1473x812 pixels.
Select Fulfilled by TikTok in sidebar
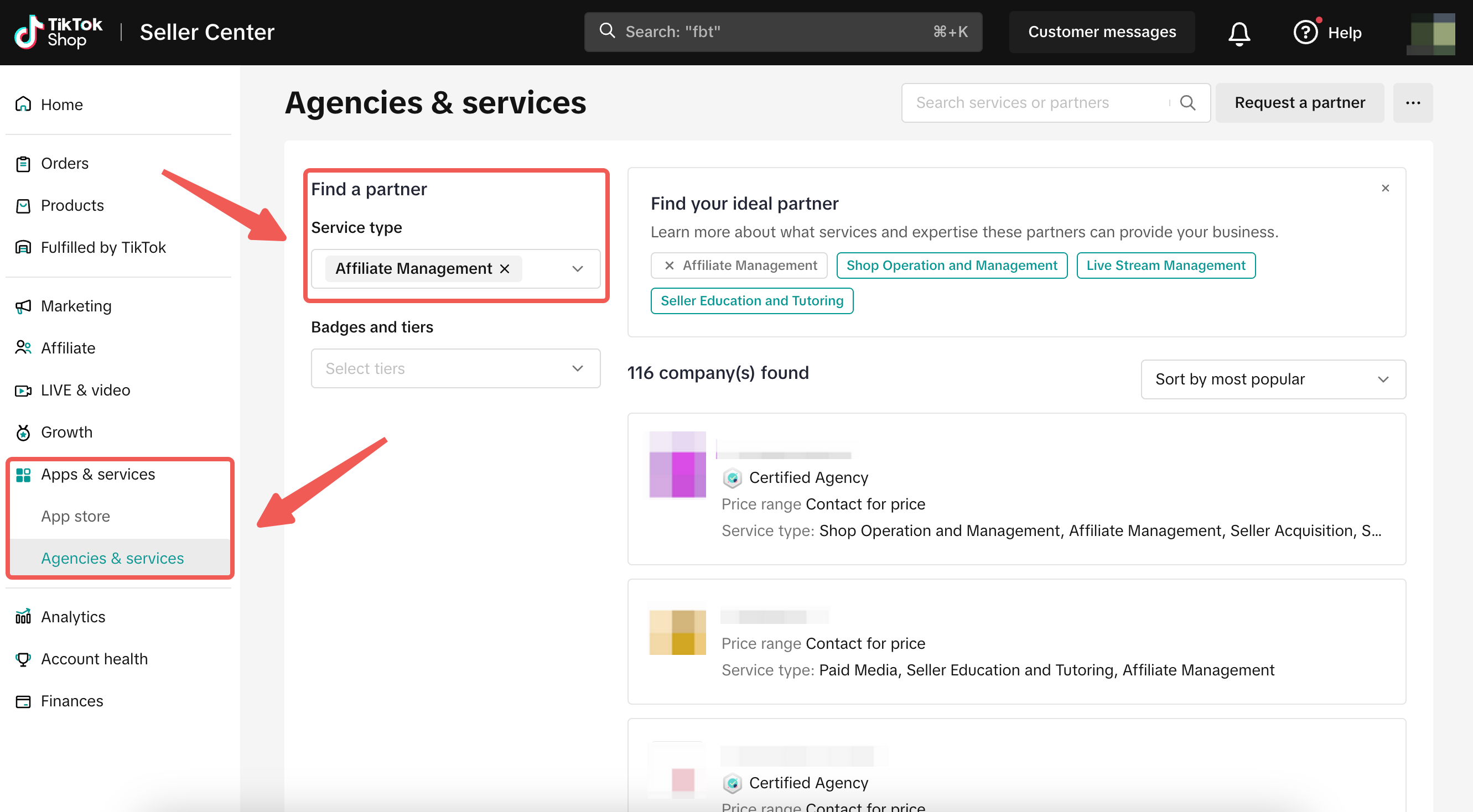pos(103,247)
